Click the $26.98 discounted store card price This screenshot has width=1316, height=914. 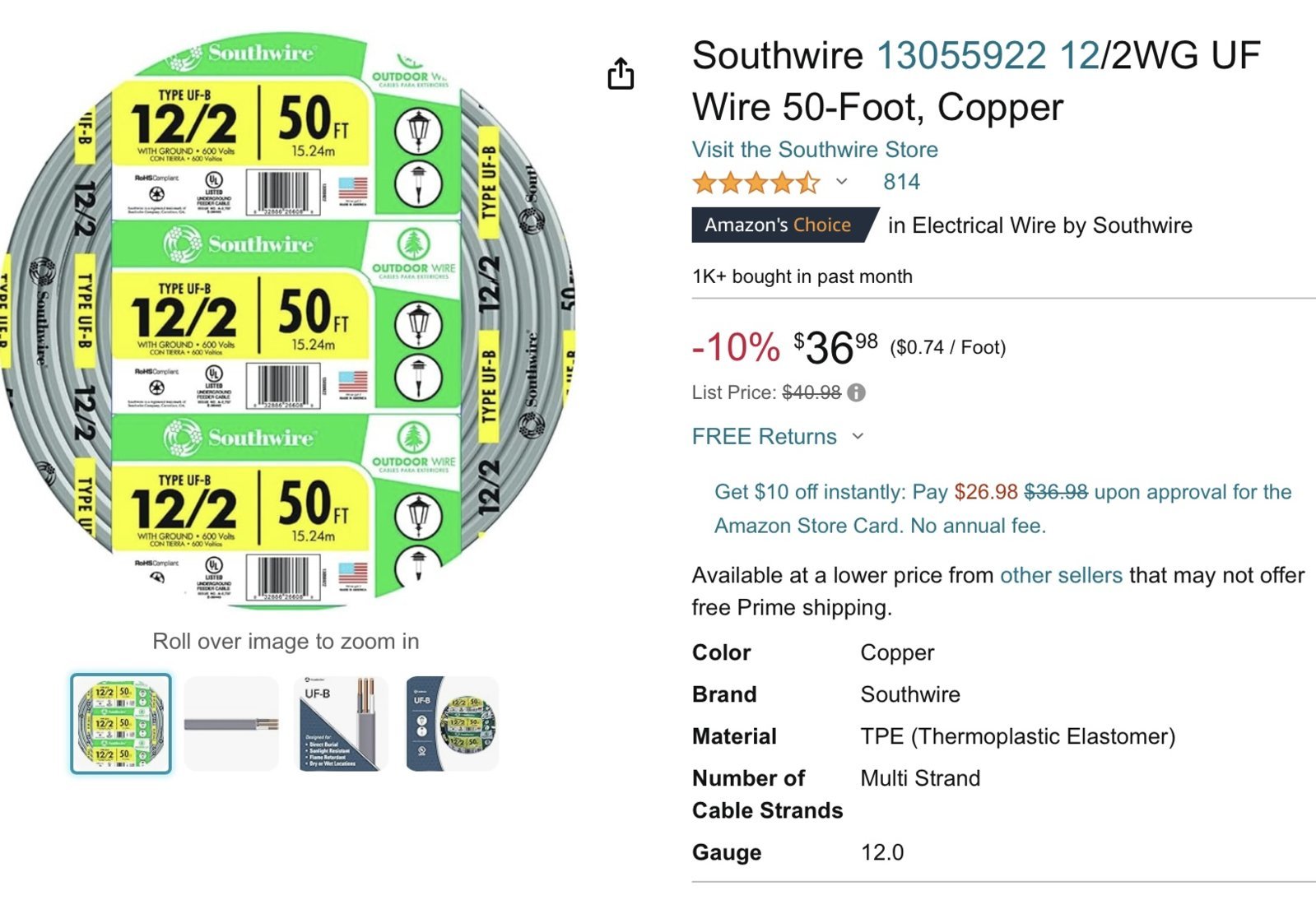[x=986, y=492]
